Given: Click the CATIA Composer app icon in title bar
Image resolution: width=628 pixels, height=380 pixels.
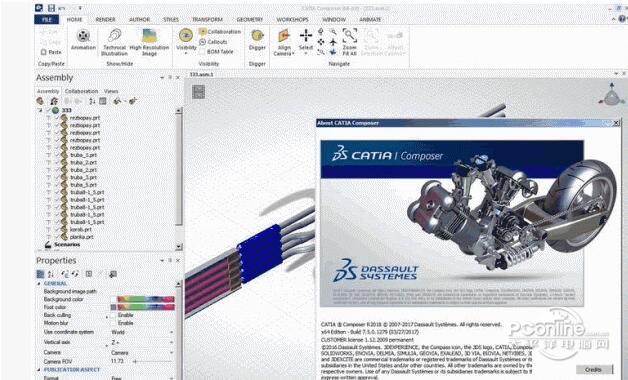Looking at the screenshot, I should tap(39, 8).
